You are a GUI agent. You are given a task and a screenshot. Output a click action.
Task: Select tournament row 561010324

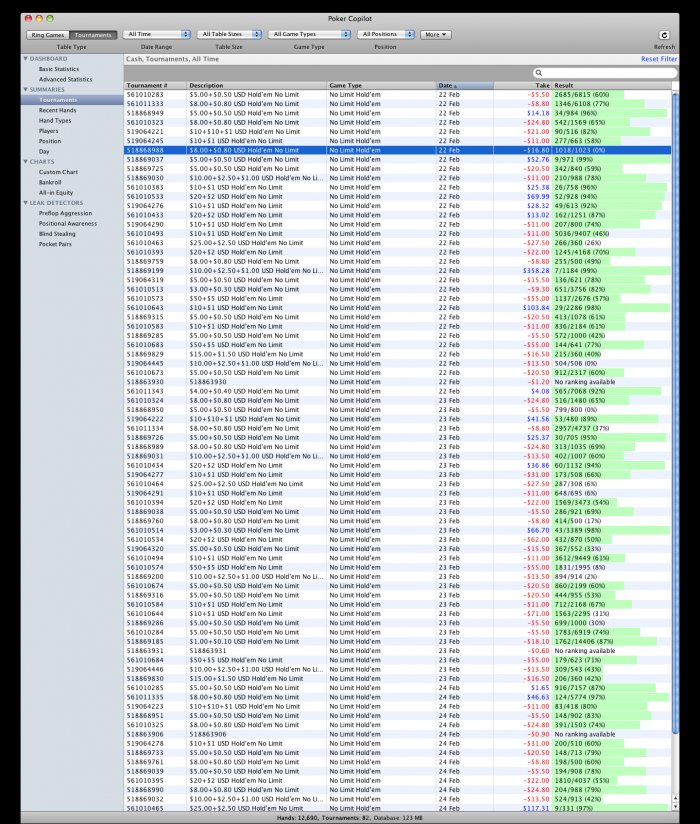click(398, 400)
